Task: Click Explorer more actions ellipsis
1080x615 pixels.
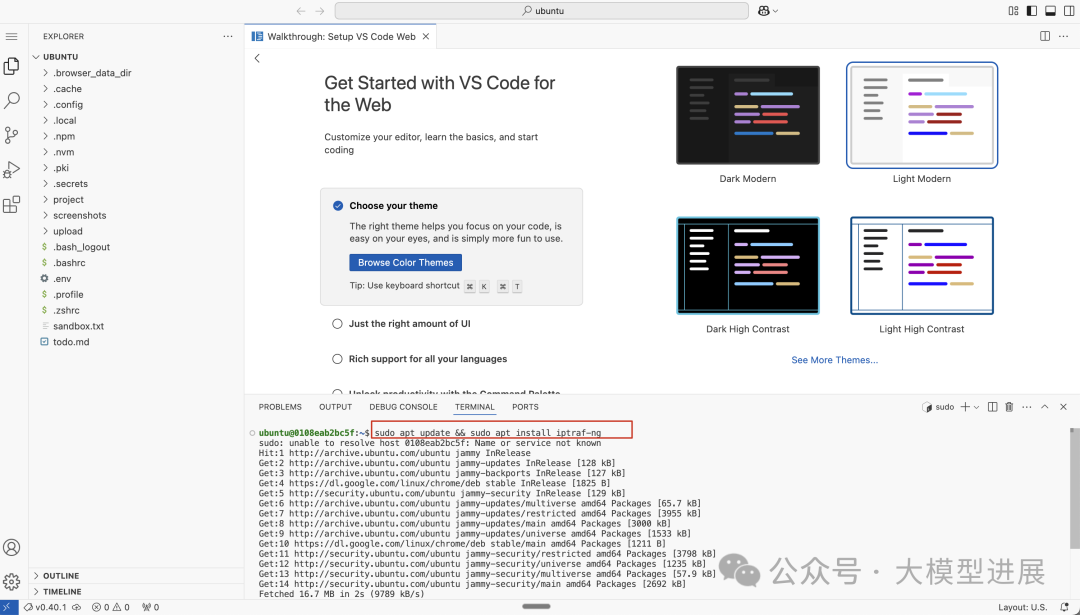Action: [228, 37]
